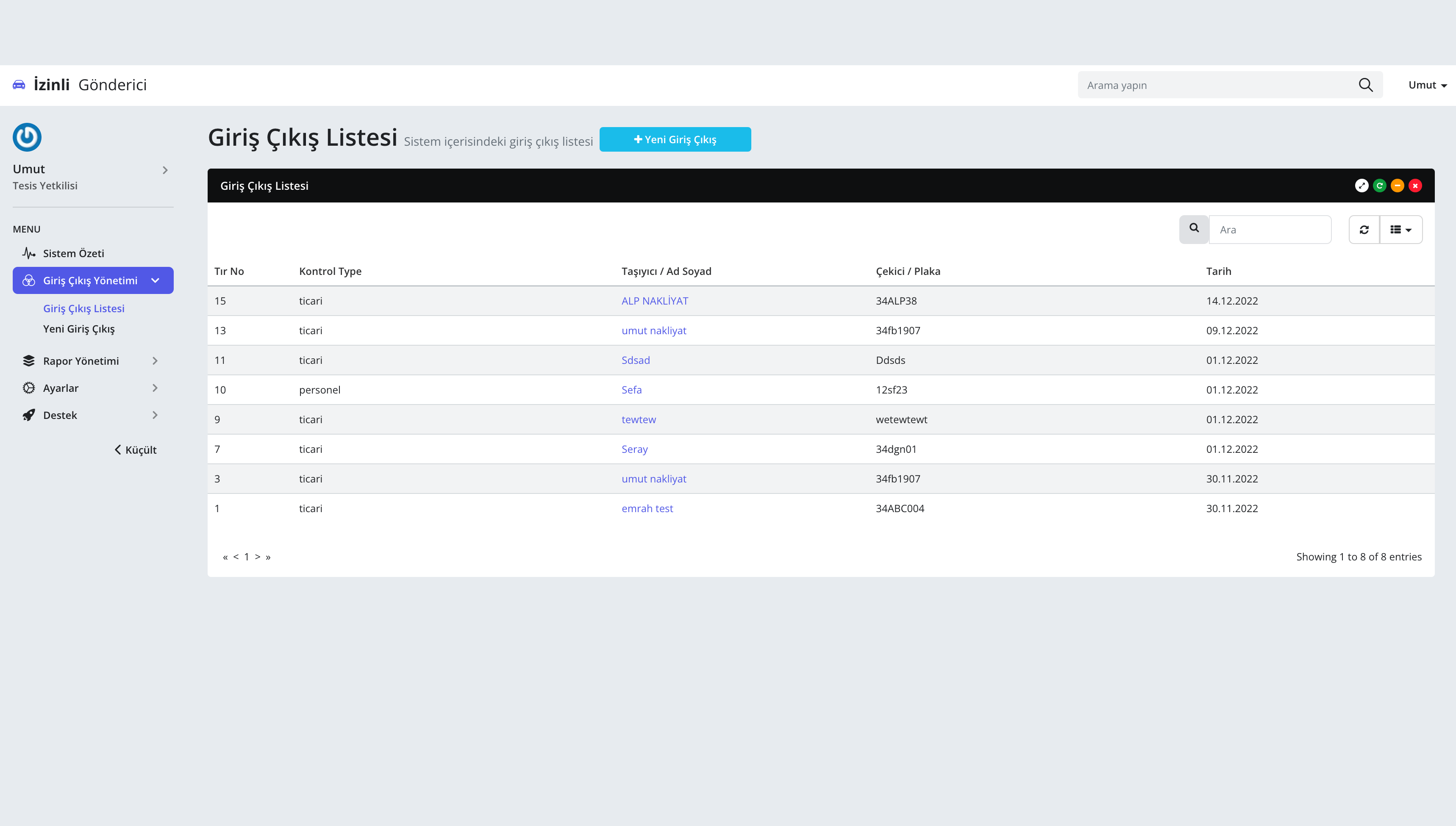
Task: Go to last page with » arrow
Action: tap(268, 557)
